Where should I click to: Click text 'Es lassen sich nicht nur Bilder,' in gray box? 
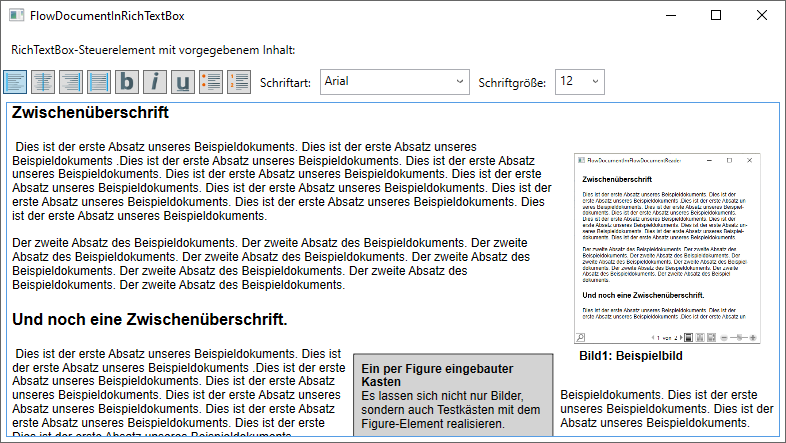442,396
